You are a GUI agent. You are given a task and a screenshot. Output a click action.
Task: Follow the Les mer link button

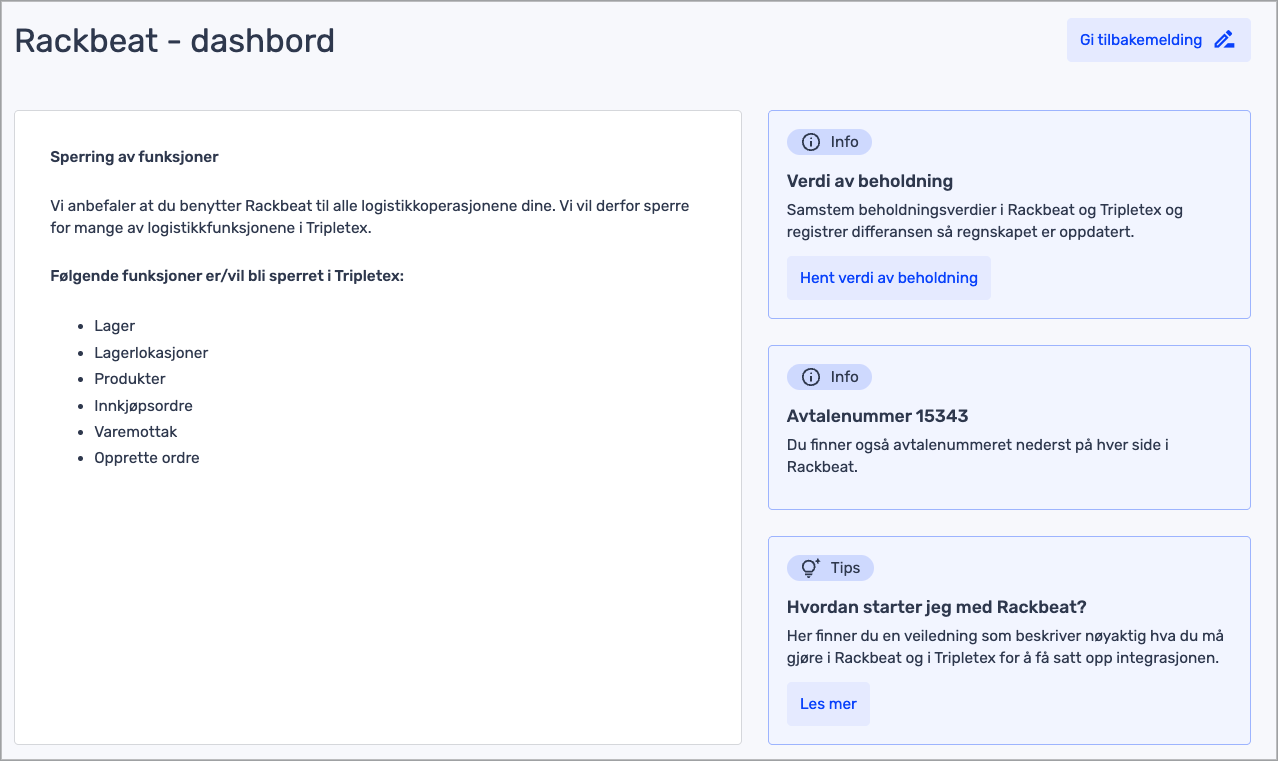(x=828, y=704)
